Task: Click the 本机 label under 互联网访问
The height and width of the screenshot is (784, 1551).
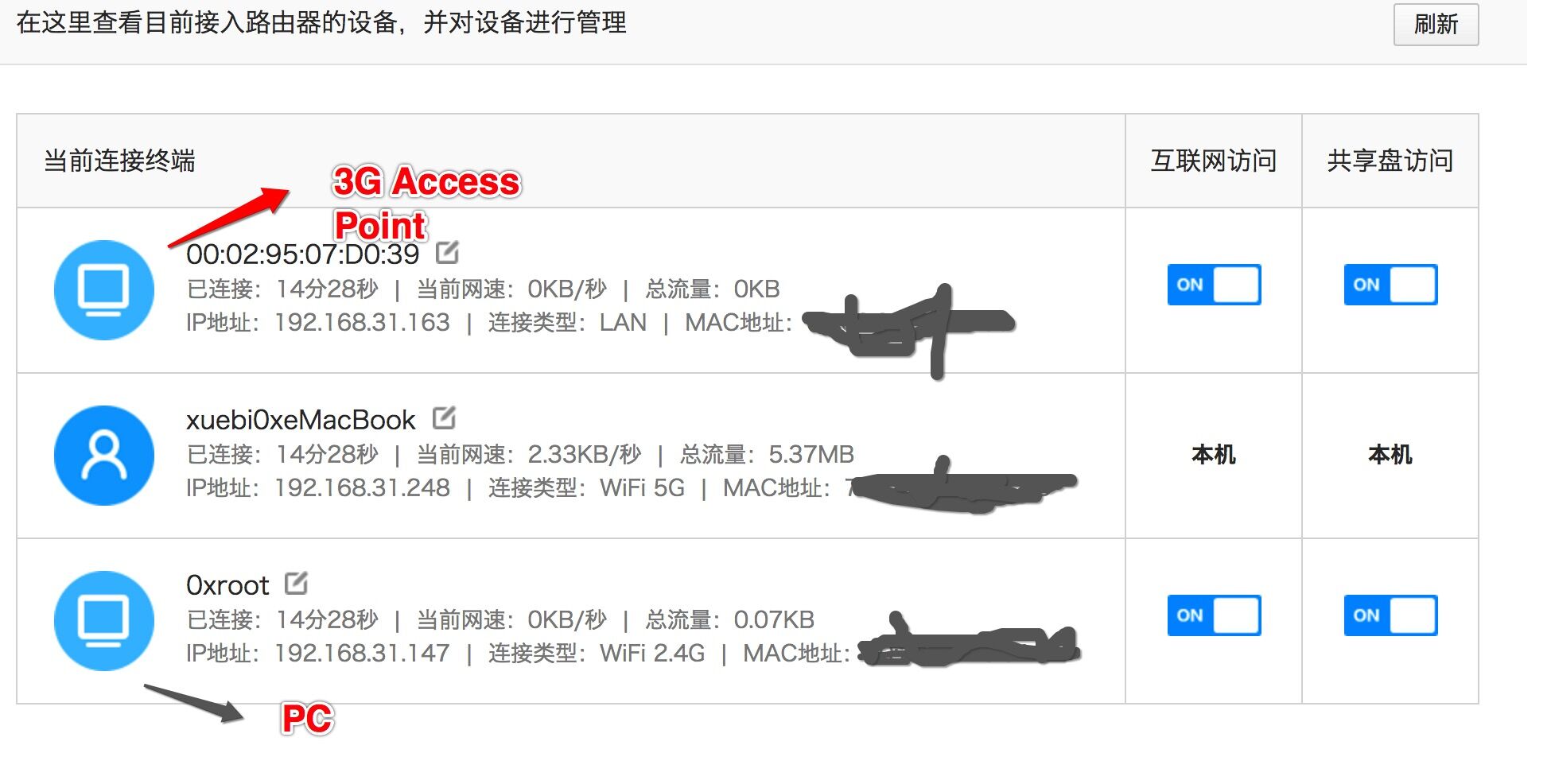Action: tap(1213, 455)
